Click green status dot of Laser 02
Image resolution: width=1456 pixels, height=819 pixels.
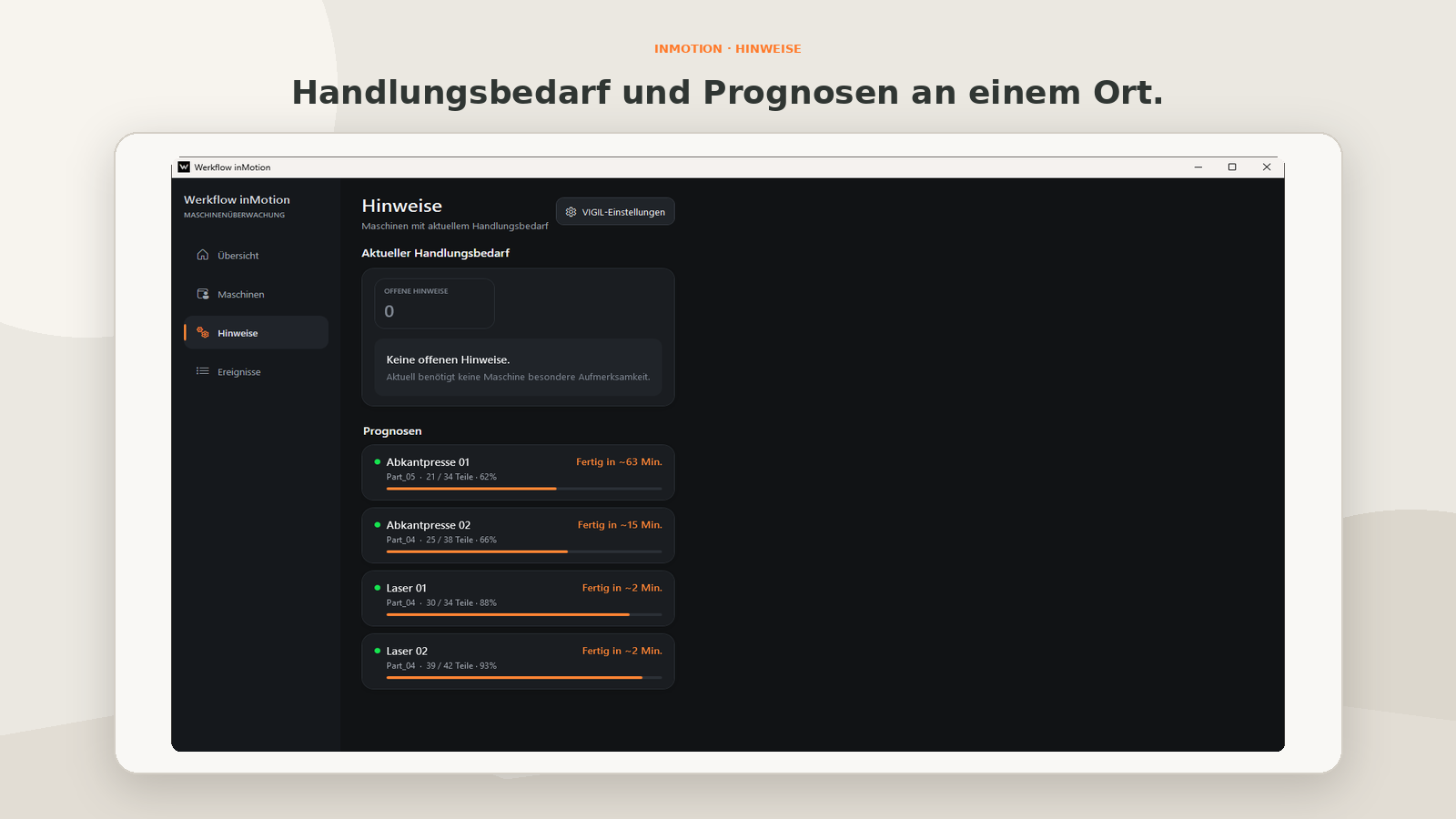click(x=378, y=651)
